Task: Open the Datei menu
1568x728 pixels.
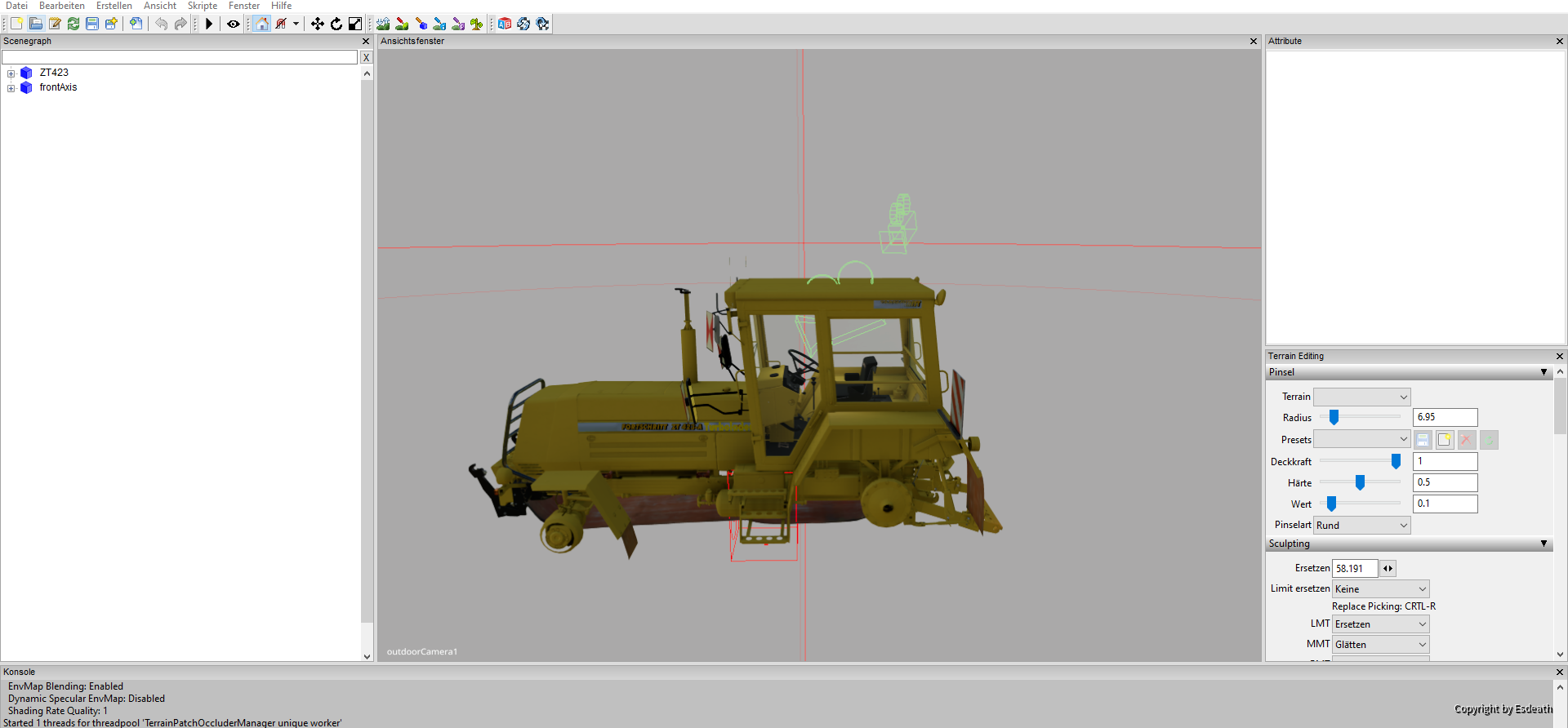Action: 16,6
